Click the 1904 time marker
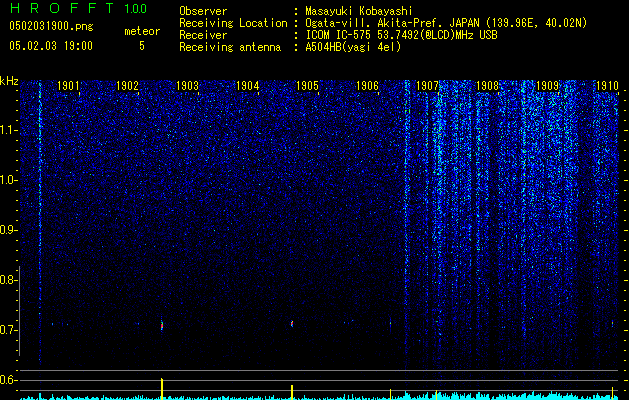The height and width of the screenshot is (400, 629). point(248,85)
